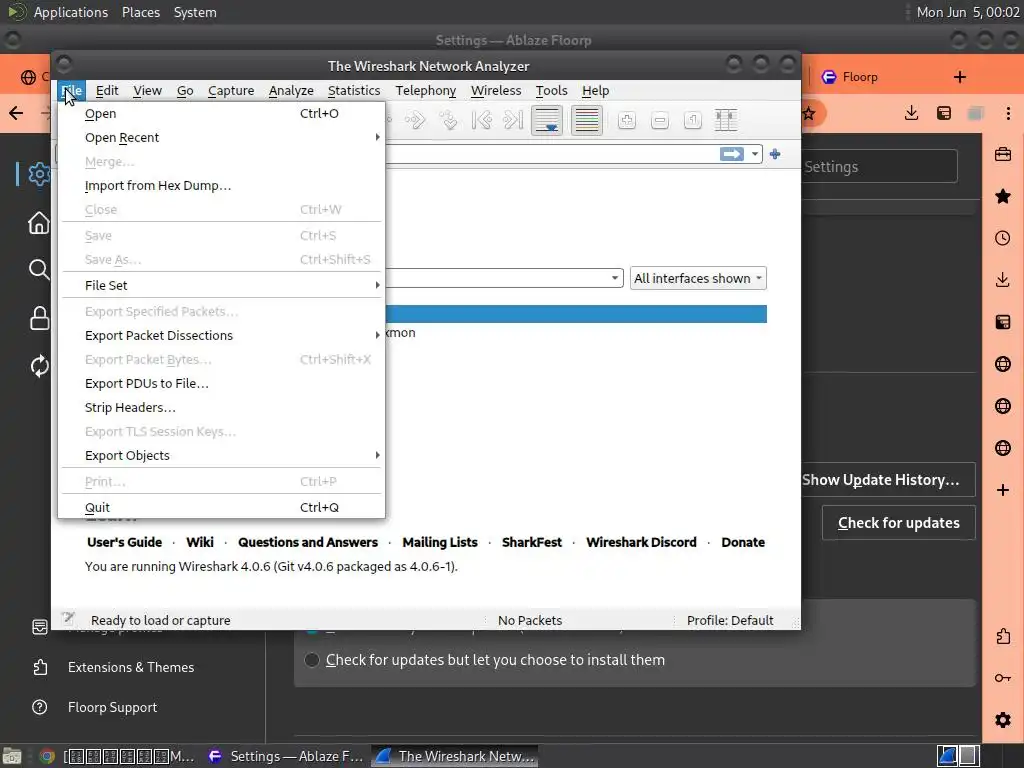Open Floorp sidebar briefcase tools icon

1003,155
